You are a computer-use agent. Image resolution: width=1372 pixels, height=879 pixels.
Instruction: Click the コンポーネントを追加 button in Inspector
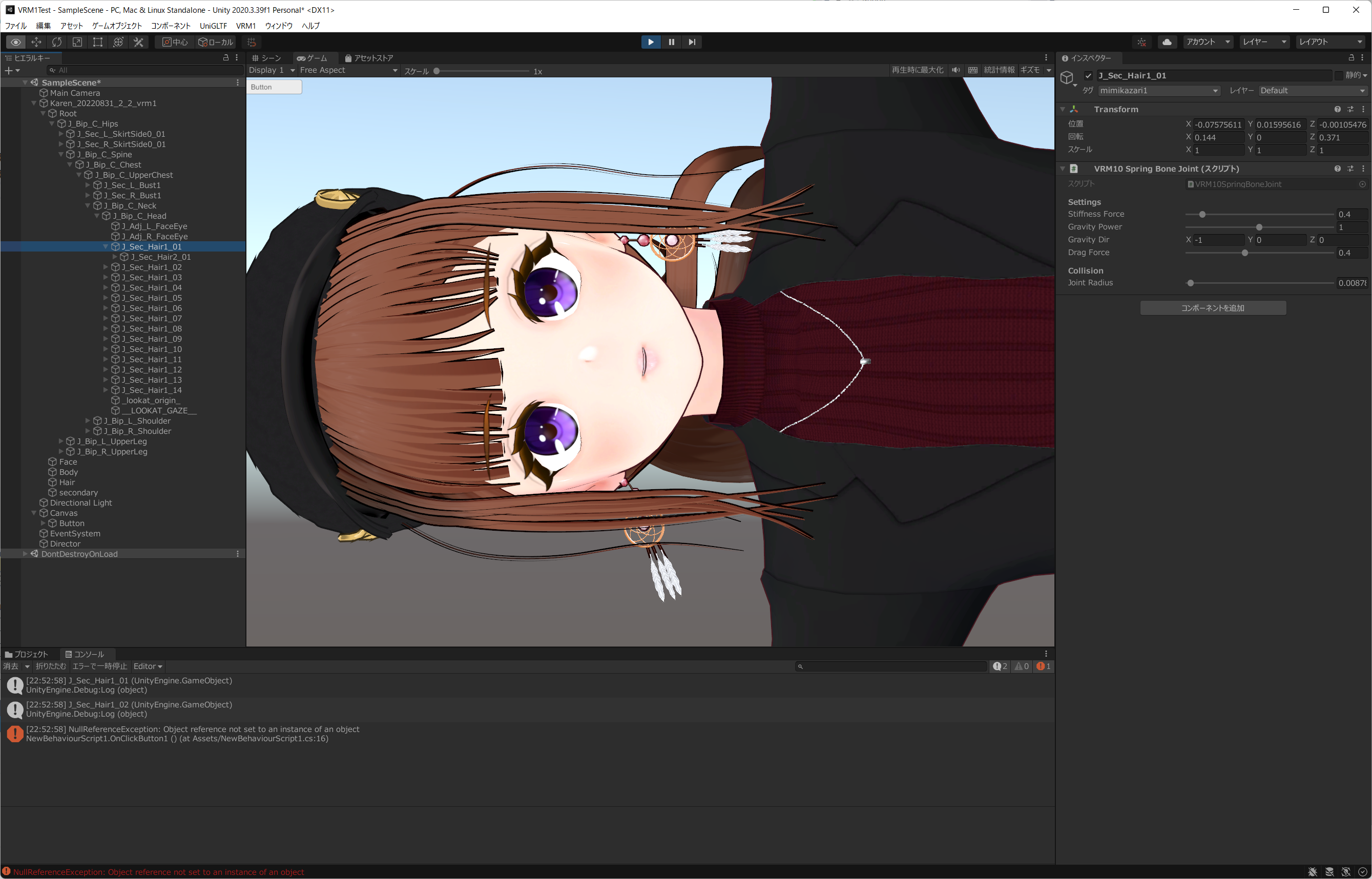point(1213,307)
